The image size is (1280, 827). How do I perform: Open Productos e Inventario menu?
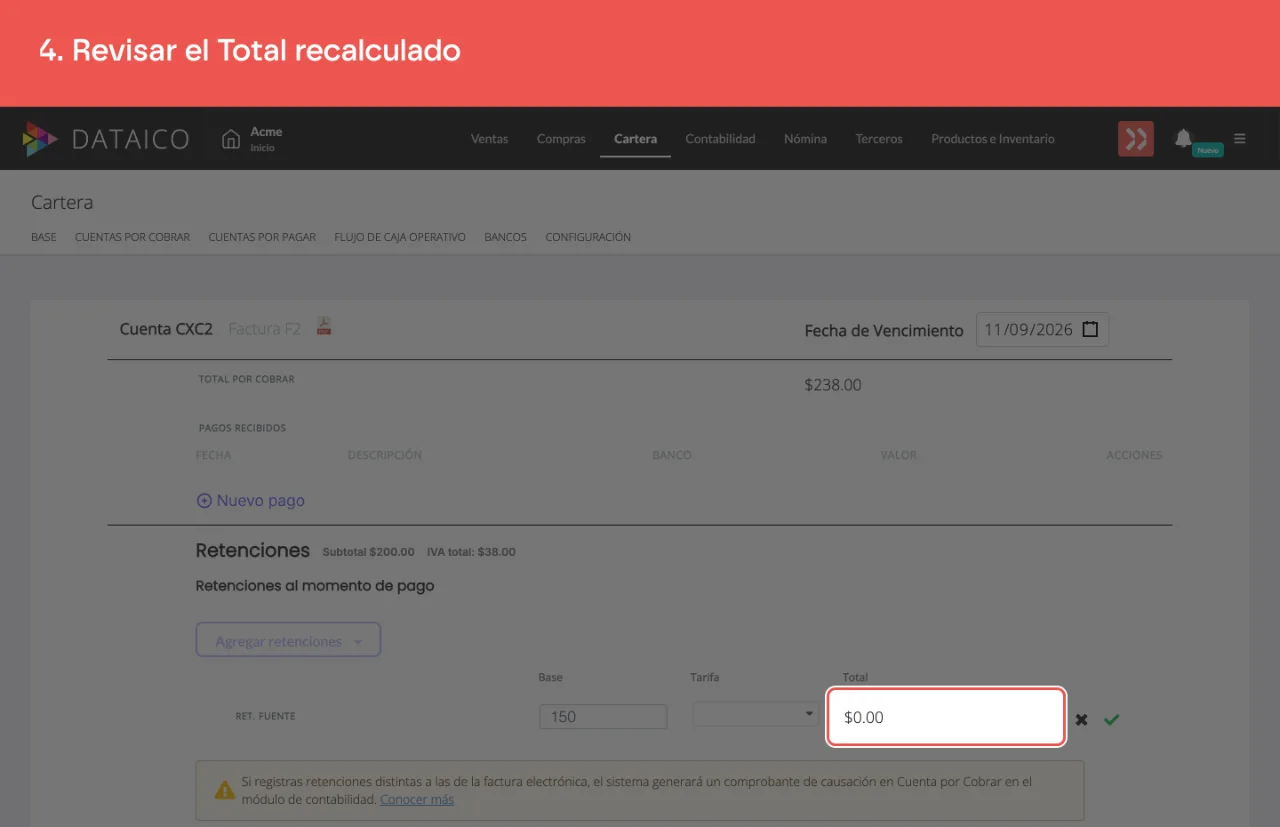[993, 139]
